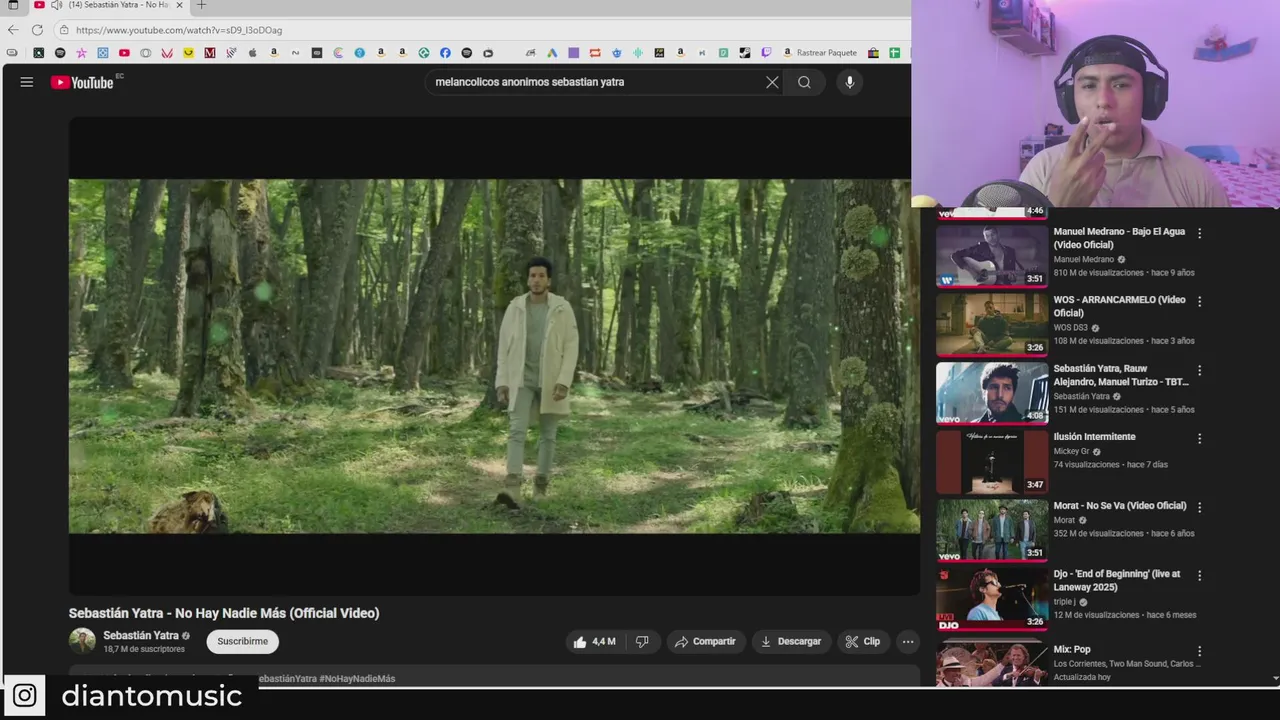
Task: Clear the search text with X
Action: (772, 82)
